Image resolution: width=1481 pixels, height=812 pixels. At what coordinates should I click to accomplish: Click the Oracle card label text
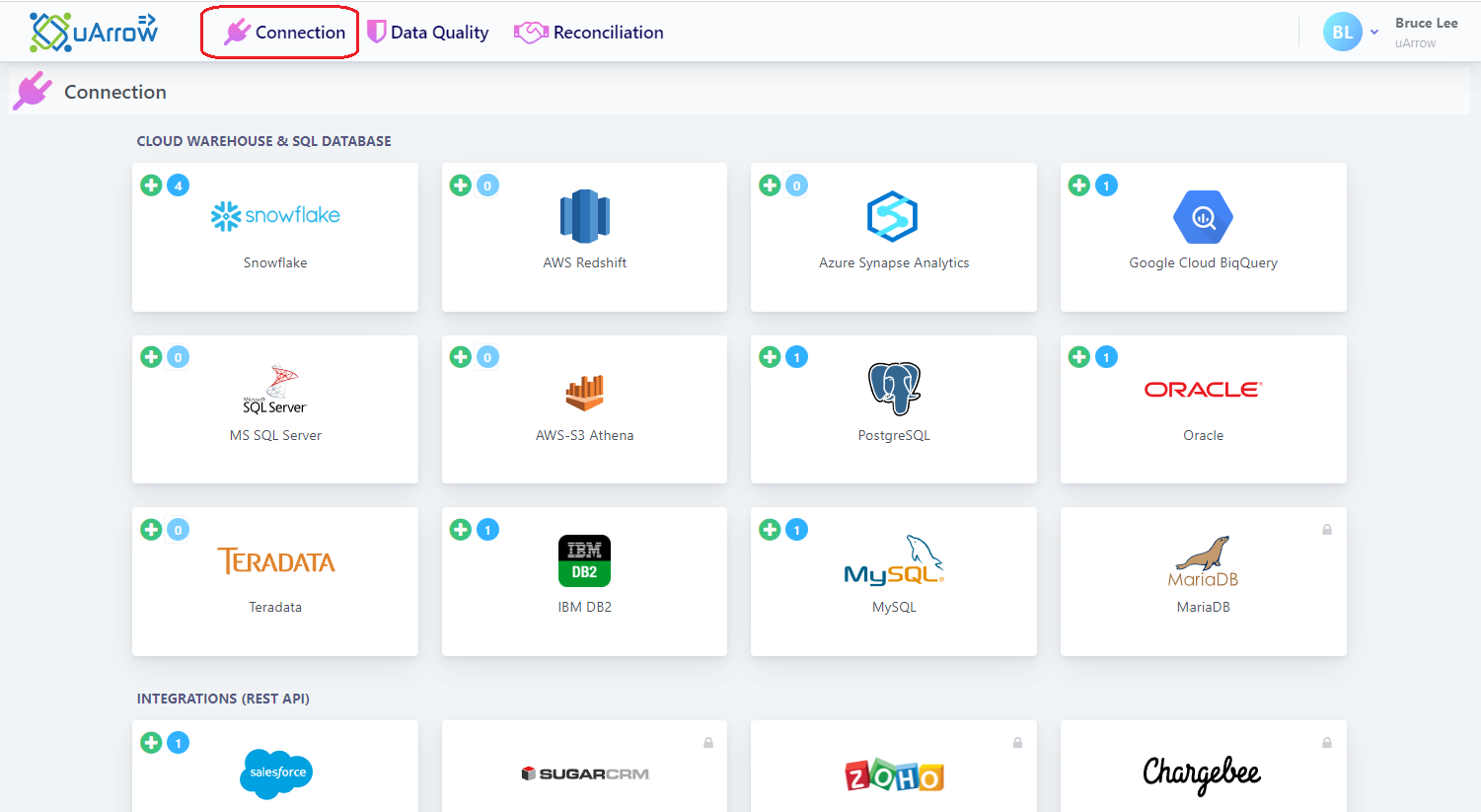pyautogui.click(x=1203, y=435)
